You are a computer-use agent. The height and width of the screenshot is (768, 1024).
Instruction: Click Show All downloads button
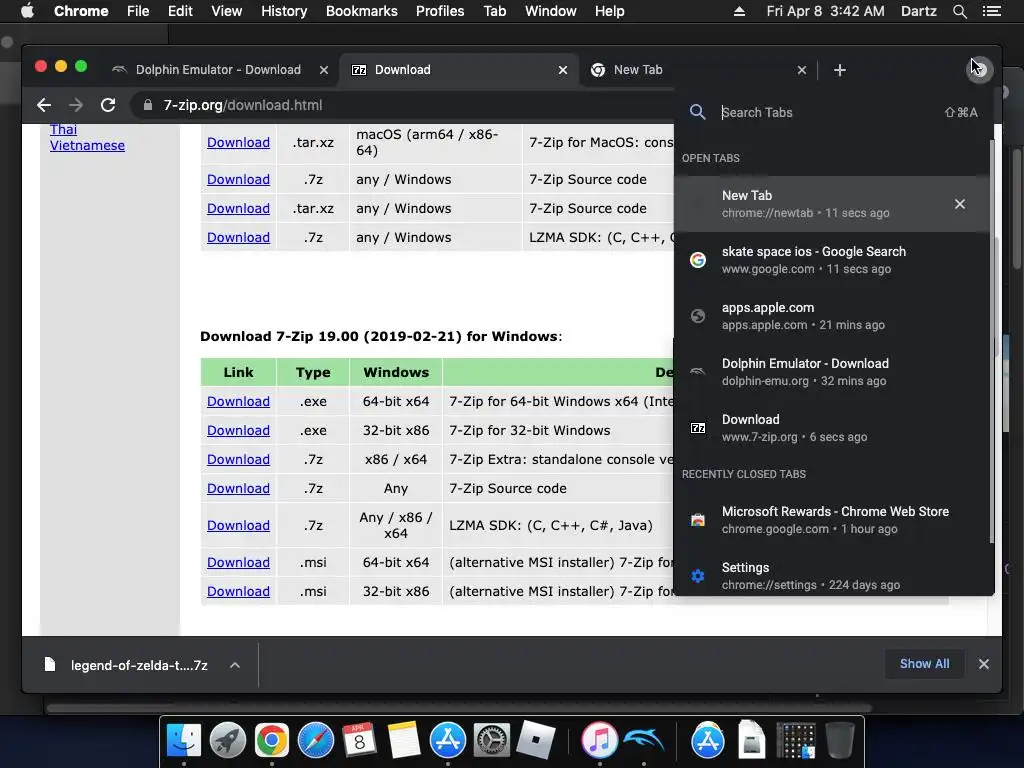tap(924, 664)
